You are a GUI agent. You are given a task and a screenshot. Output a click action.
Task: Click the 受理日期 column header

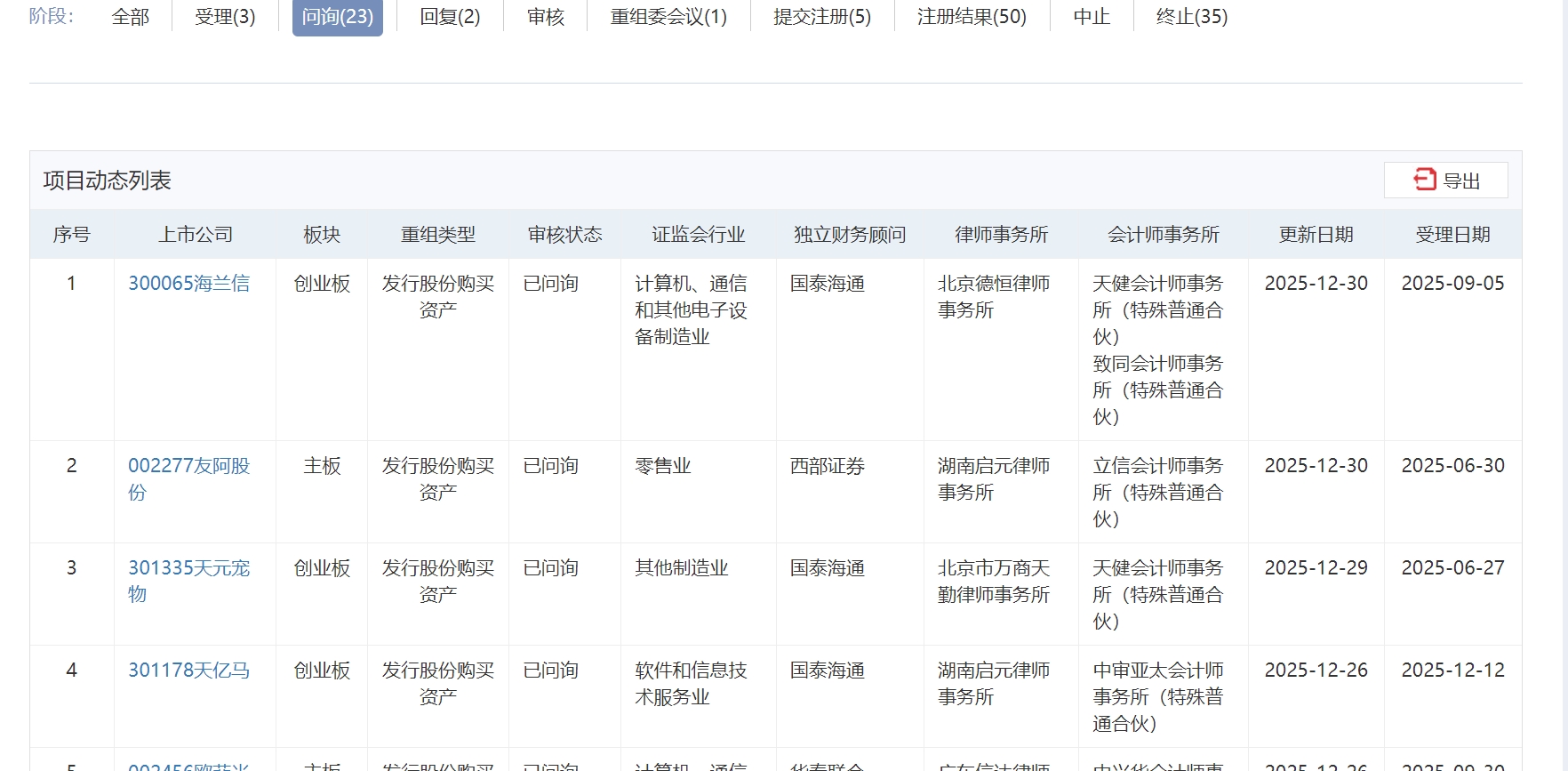(x=1453, y=235)
